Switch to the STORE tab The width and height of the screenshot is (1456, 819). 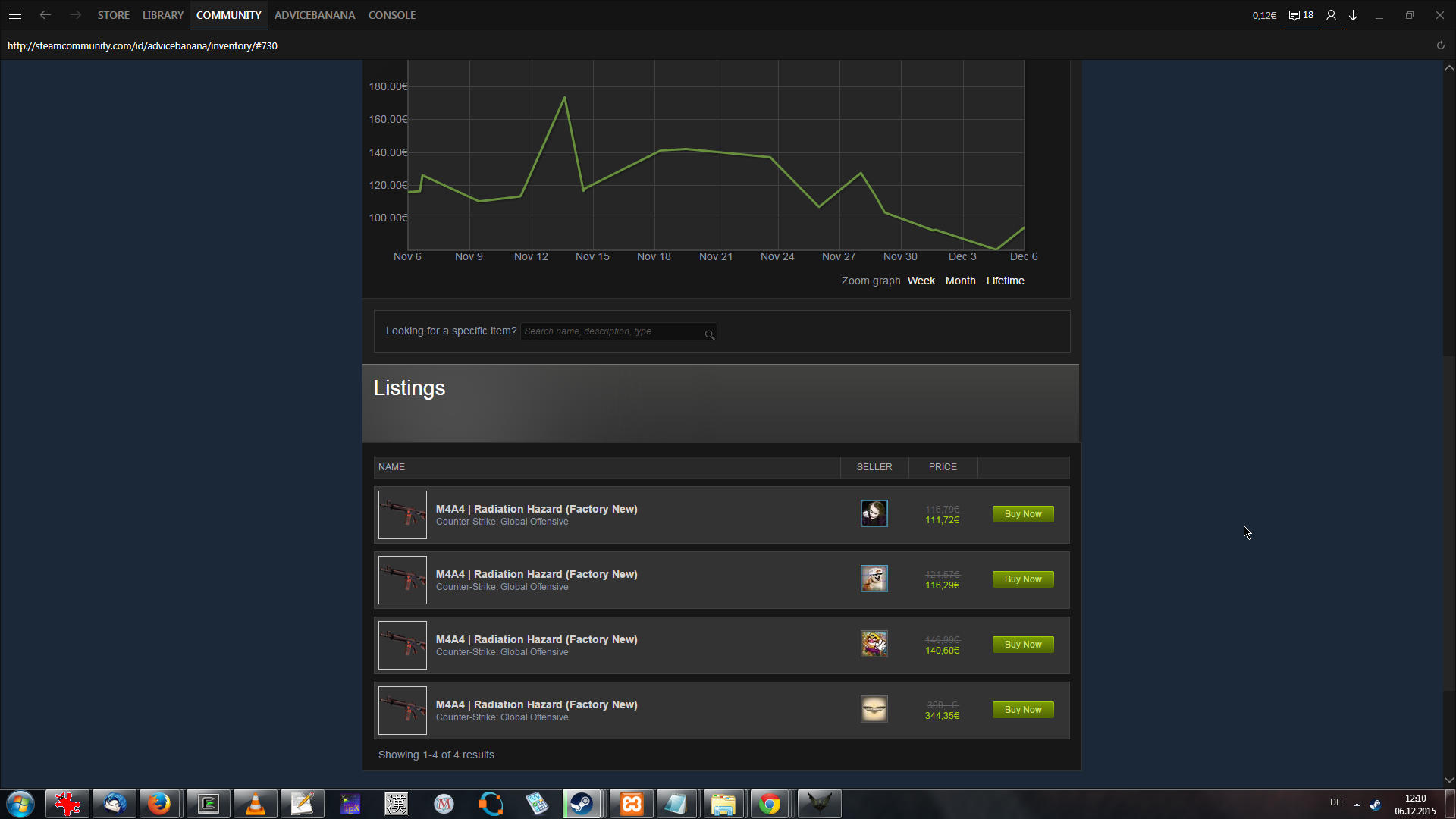[x=113, y=15]
